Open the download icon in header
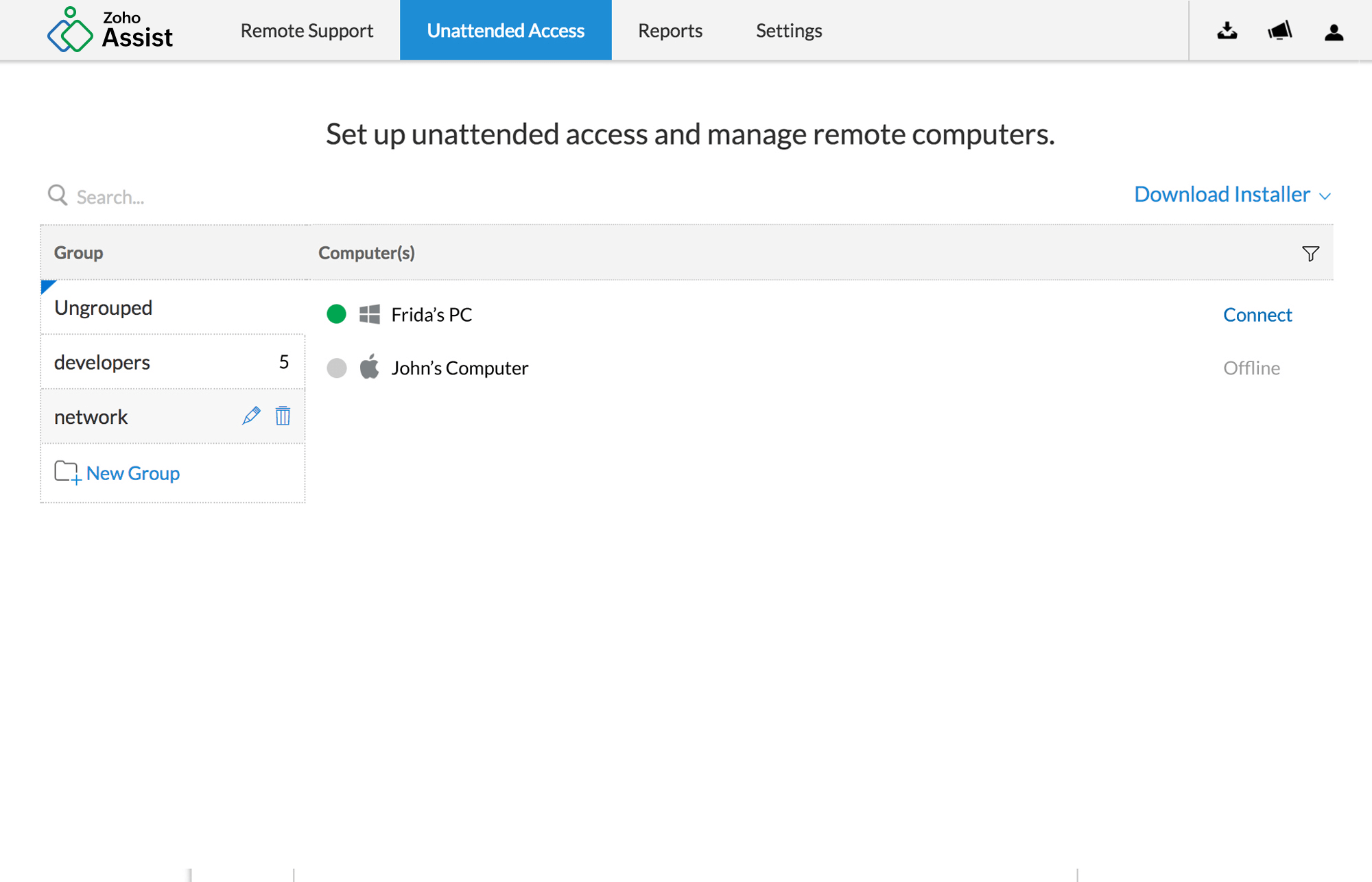 pyautogui.click(x=1227, y=31)
